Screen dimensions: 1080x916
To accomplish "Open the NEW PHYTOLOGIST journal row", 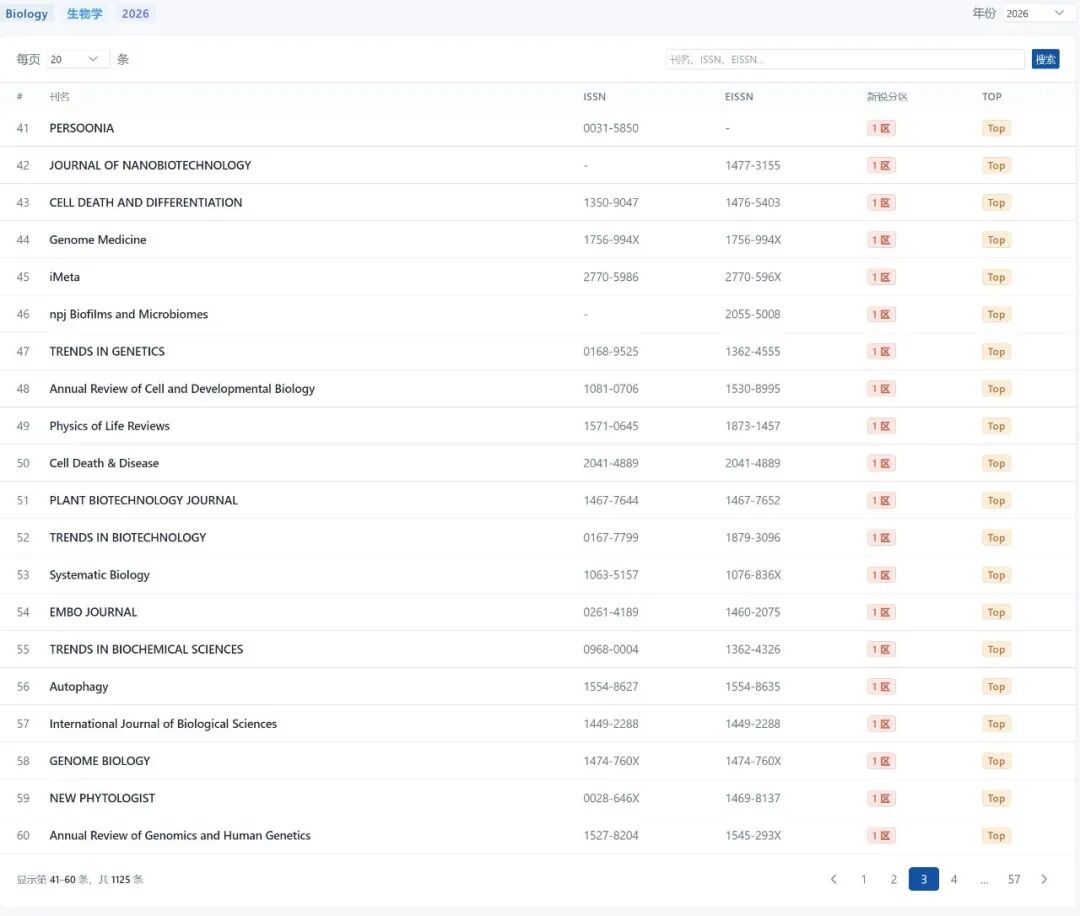I will (102, 798).
